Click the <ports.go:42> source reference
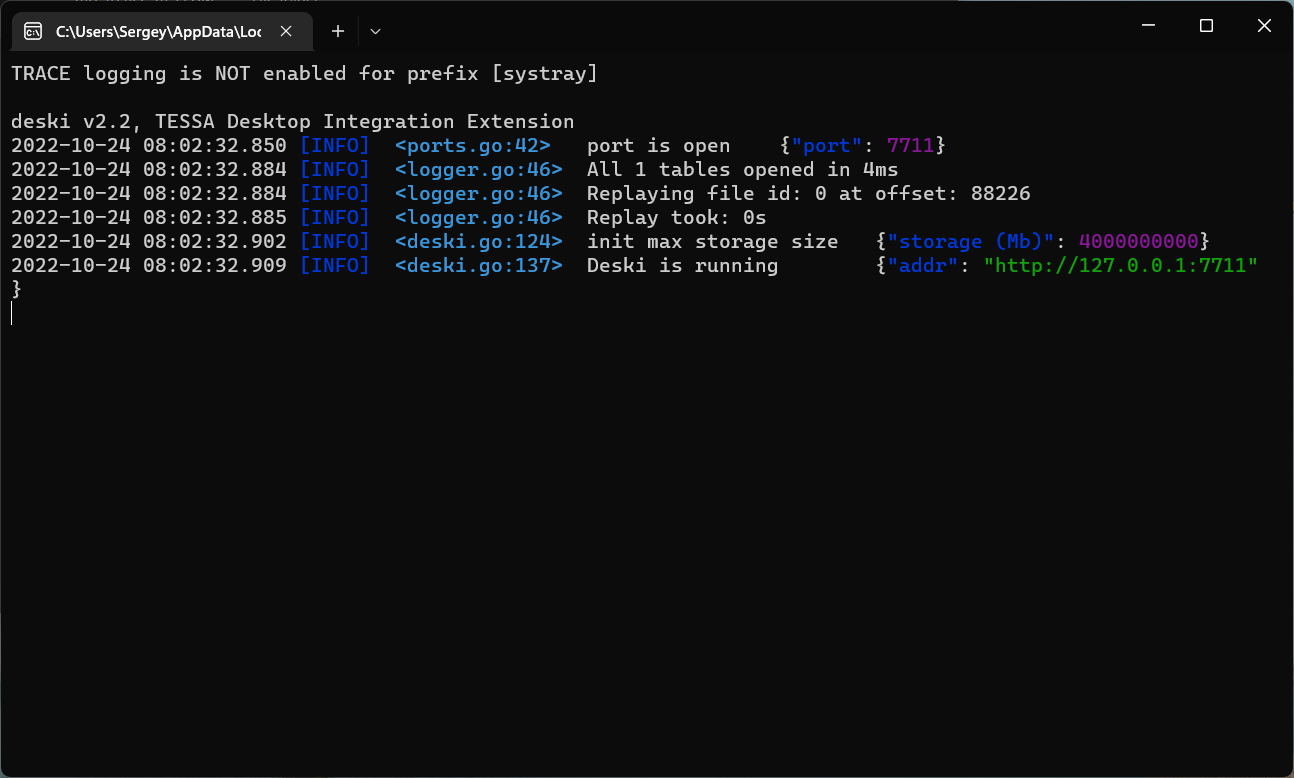The height and width of the screenshot is (778, 1294). coord(472,146)
